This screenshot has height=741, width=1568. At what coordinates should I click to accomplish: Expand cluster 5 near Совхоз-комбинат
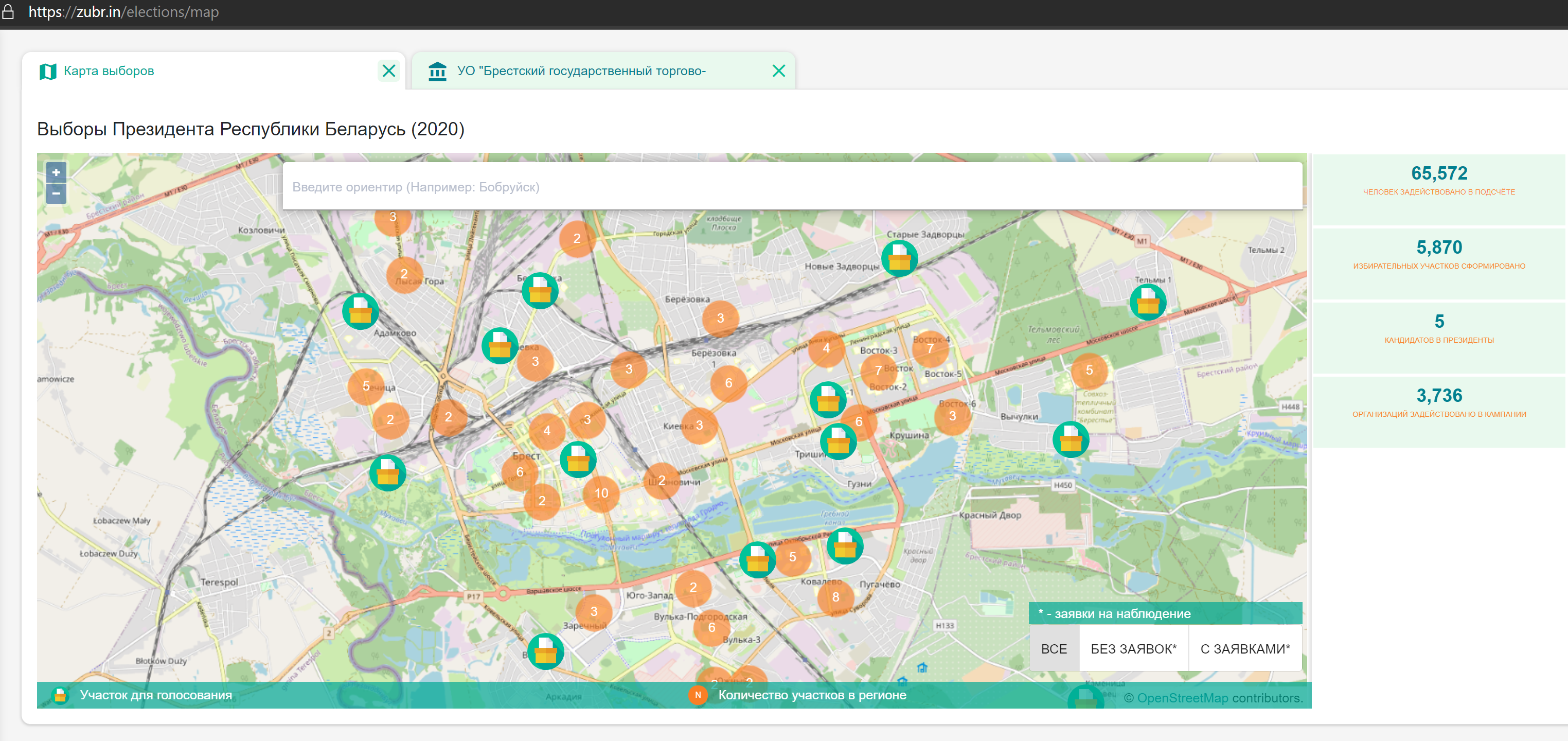1089,370
